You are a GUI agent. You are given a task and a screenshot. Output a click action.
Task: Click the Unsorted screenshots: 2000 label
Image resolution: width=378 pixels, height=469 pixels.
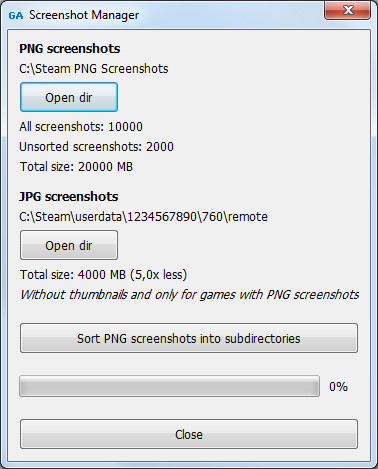coord(96,147)
